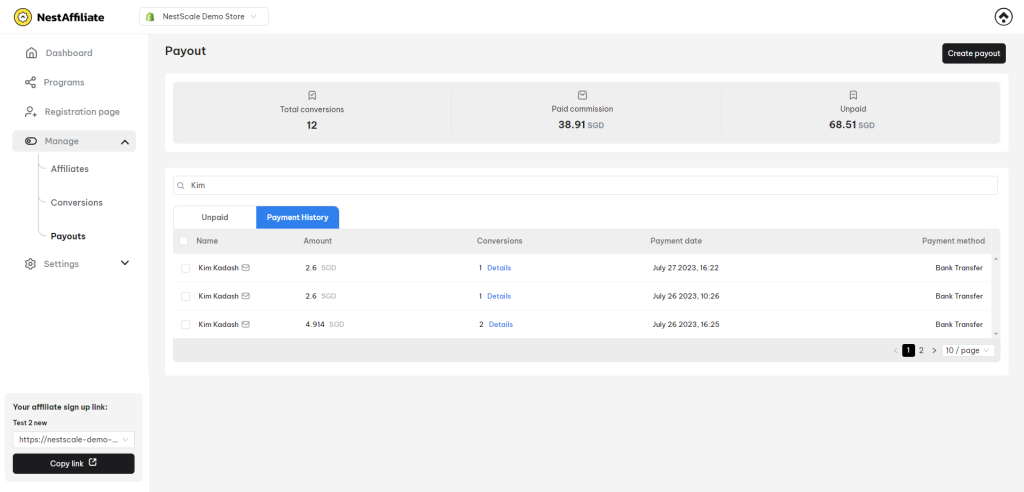Go to page 2
Screen dimensions: 1024x492
click(x=921, y=351)
